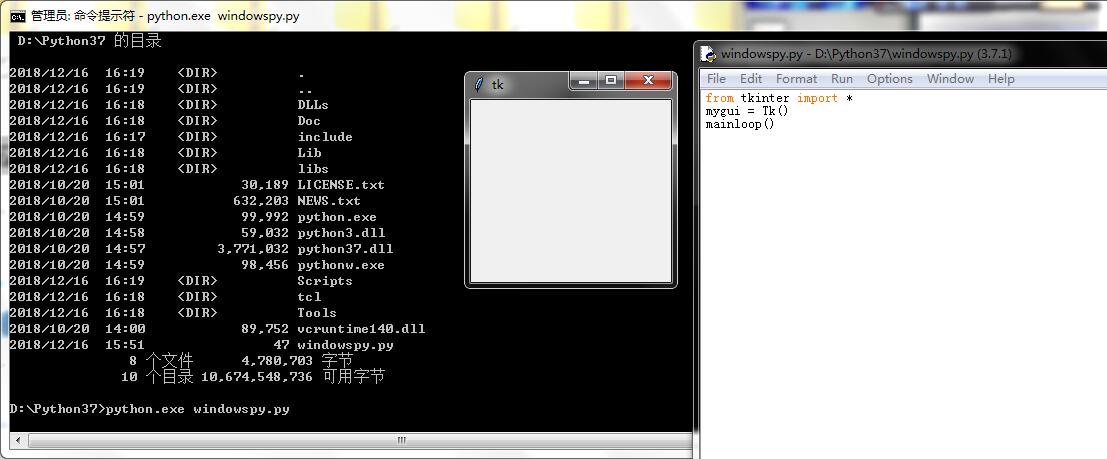Click the console horizontal scrollbar left arrow

click(x=18, y=441)
